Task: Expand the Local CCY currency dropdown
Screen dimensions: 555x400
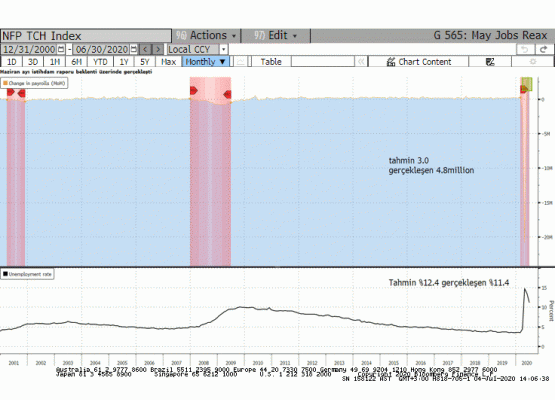Action: [223, 49]
